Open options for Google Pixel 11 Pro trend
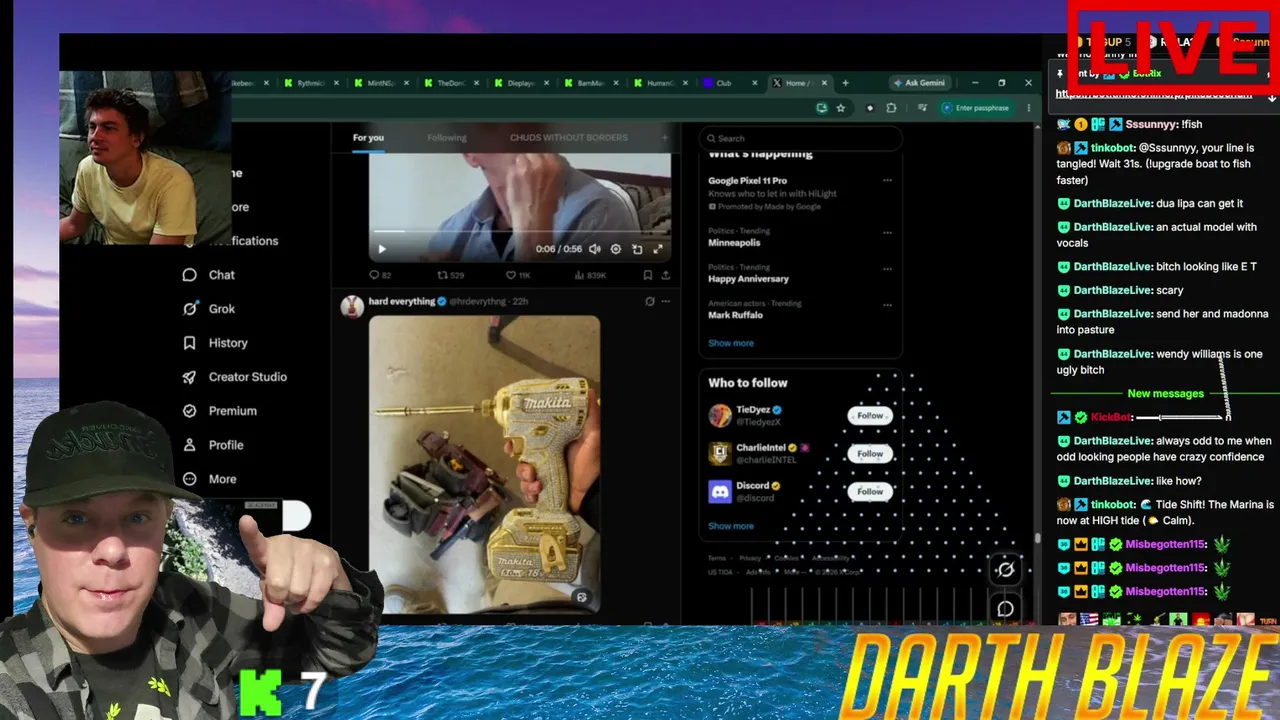The image size is (1280, 720). (x=887, y=181)
